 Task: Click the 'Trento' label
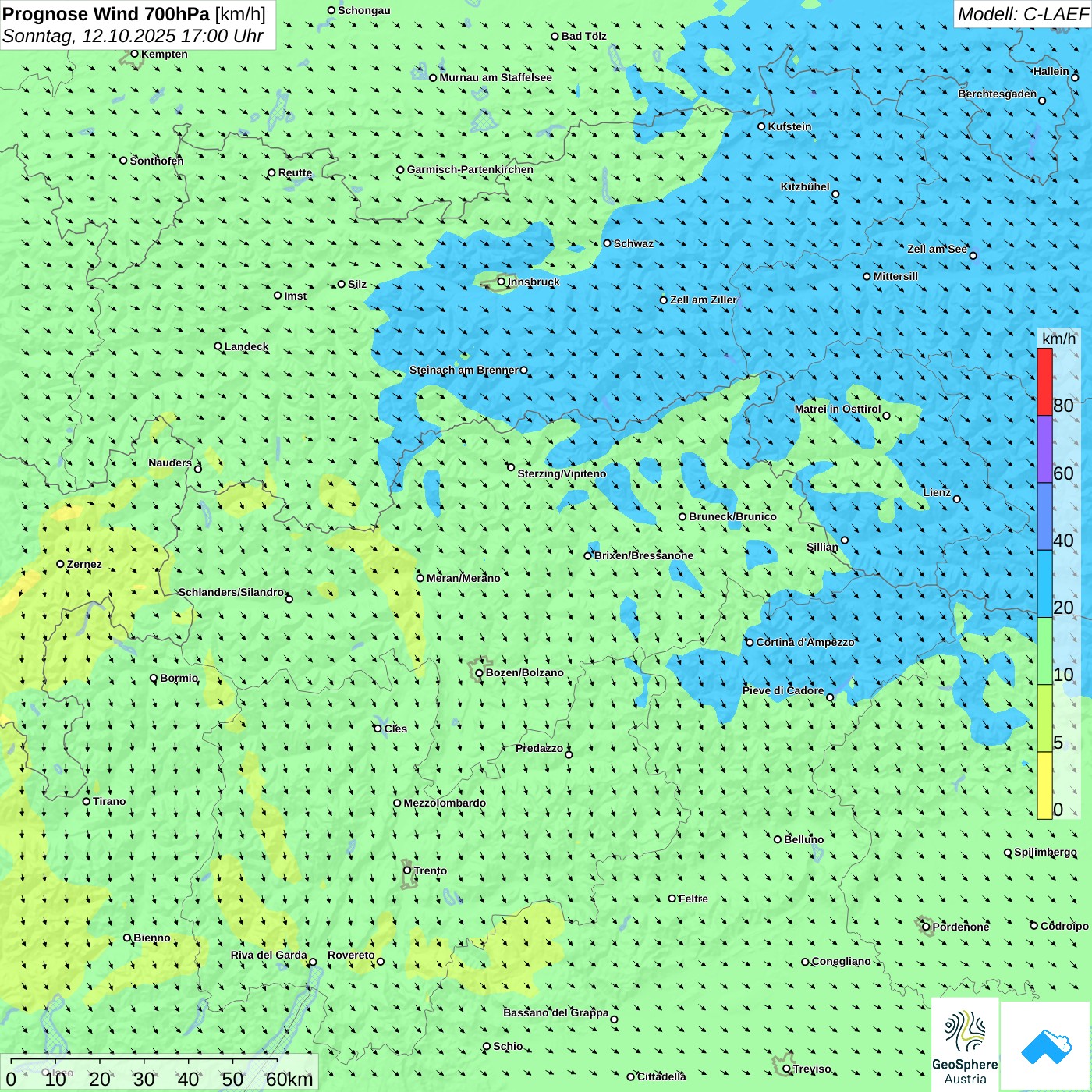431,870
